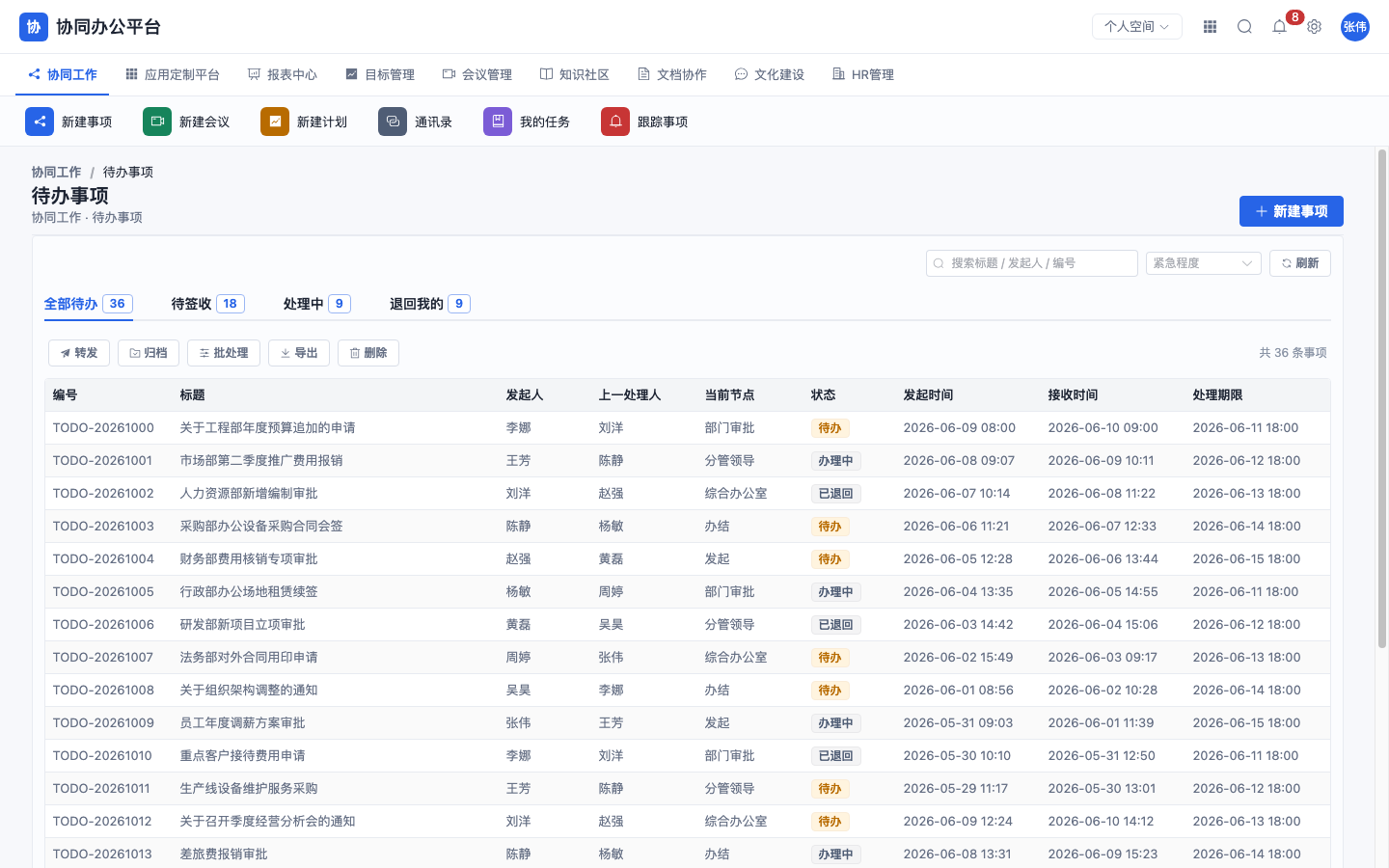Click title 法务部对外合同用印申请
The image size is (1389, 868).
249,658
